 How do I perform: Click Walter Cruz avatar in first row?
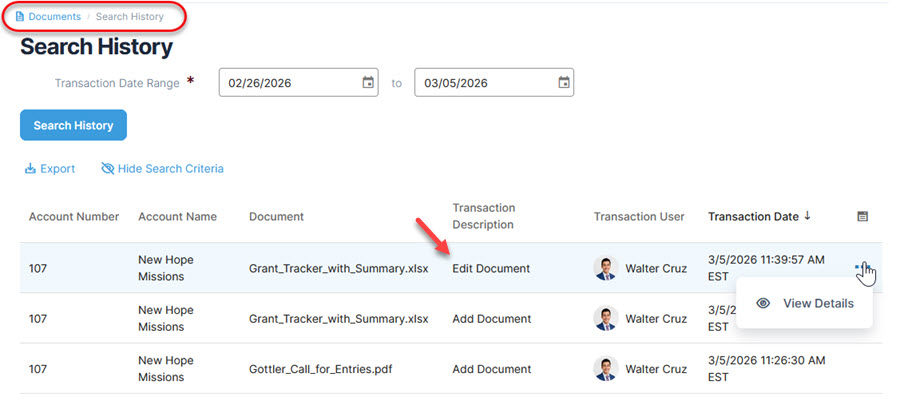click(606, 268)
